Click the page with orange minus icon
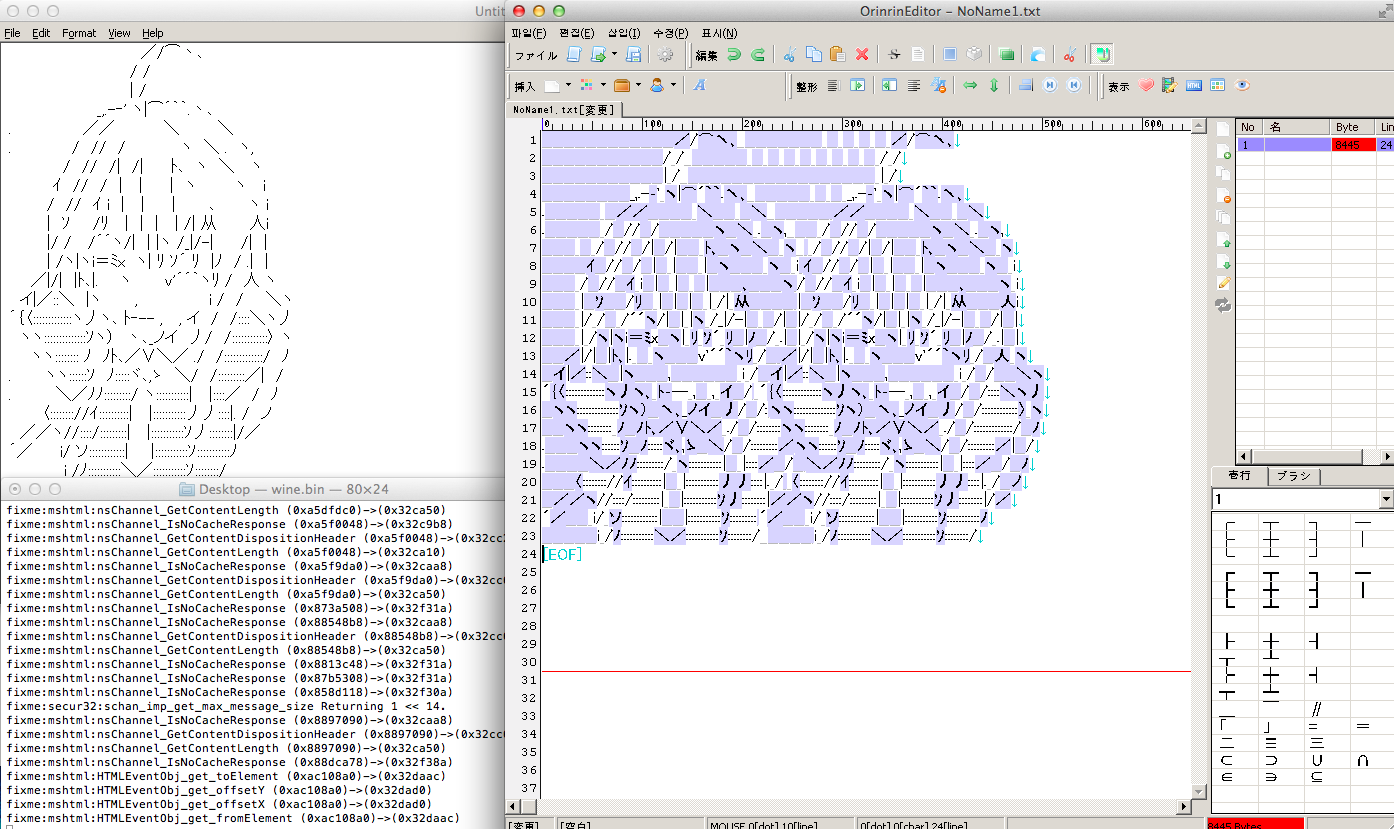The image size is (1394, 829). (1223, 196)
